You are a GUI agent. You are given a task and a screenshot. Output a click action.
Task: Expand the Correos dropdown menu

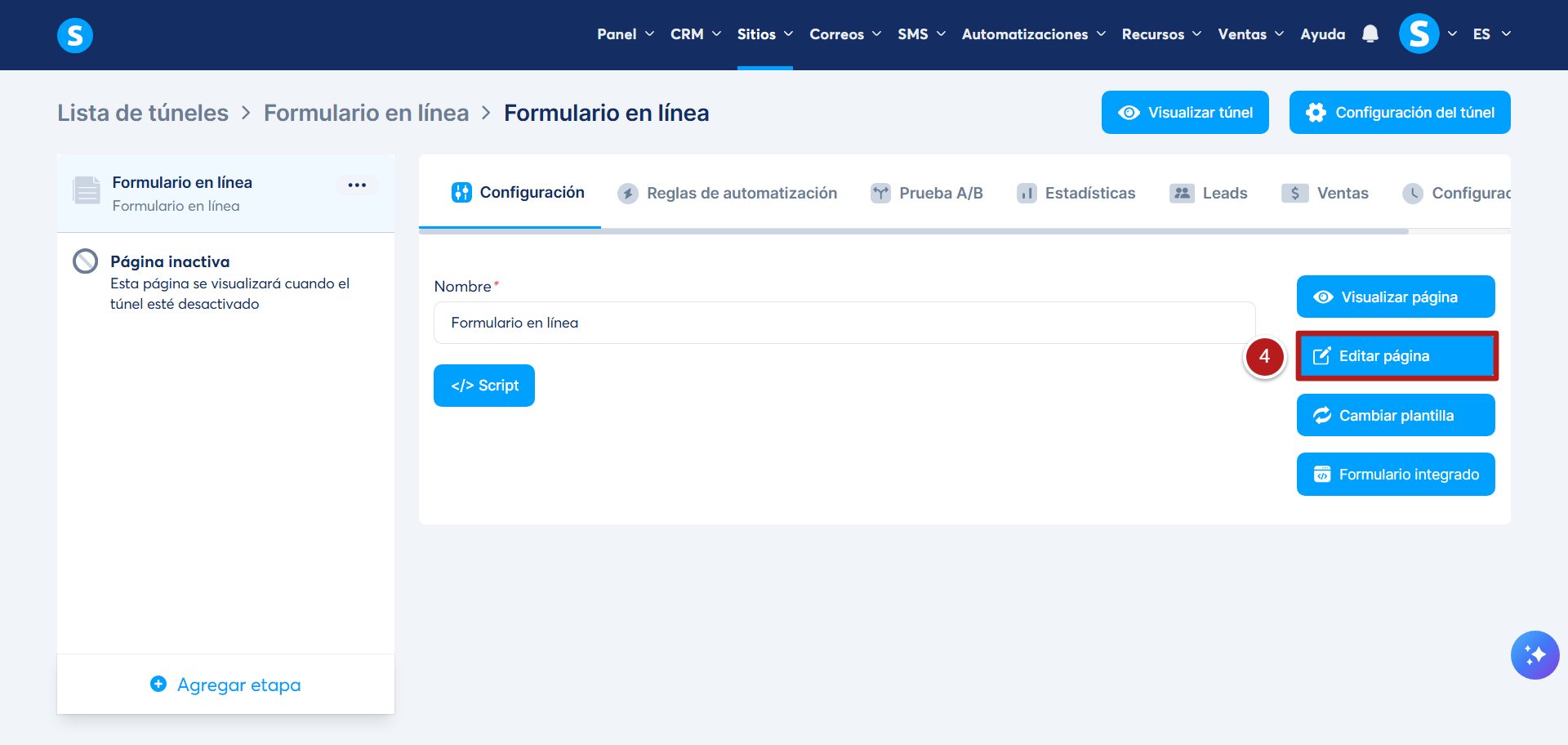point(845,34)
